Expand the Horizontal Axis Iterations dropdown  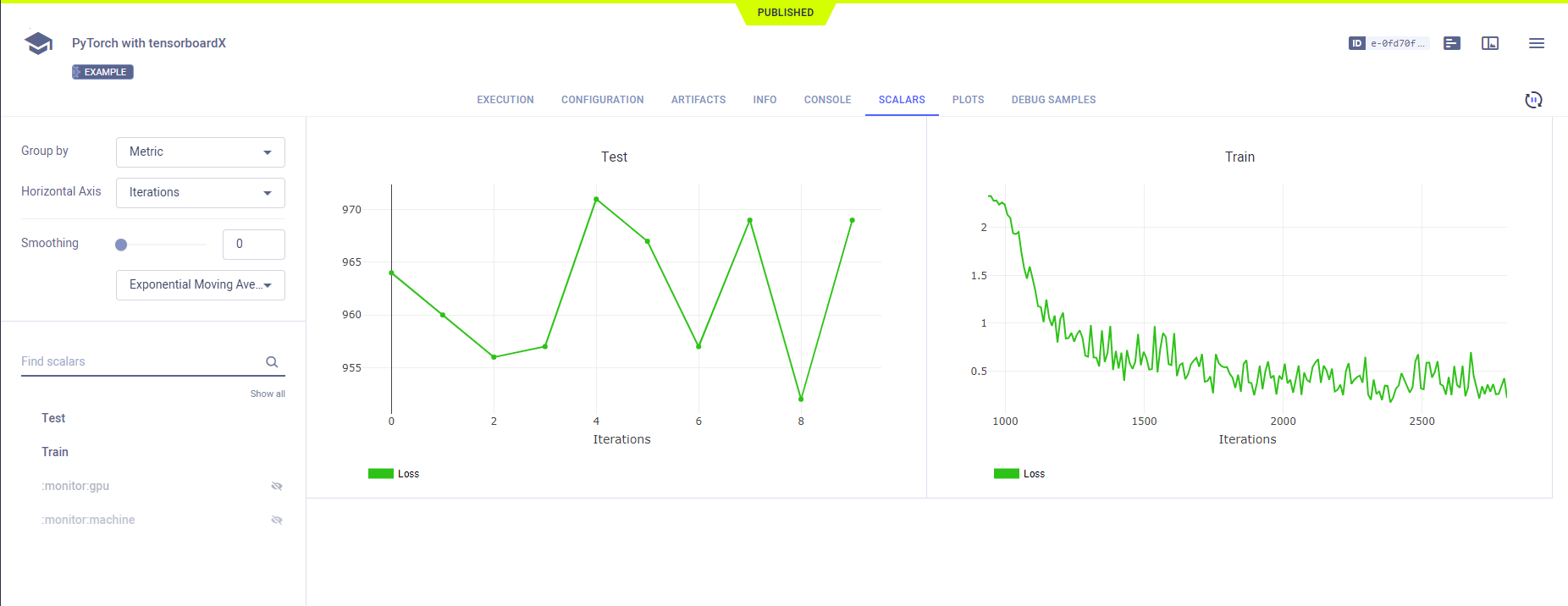(200, 193)
